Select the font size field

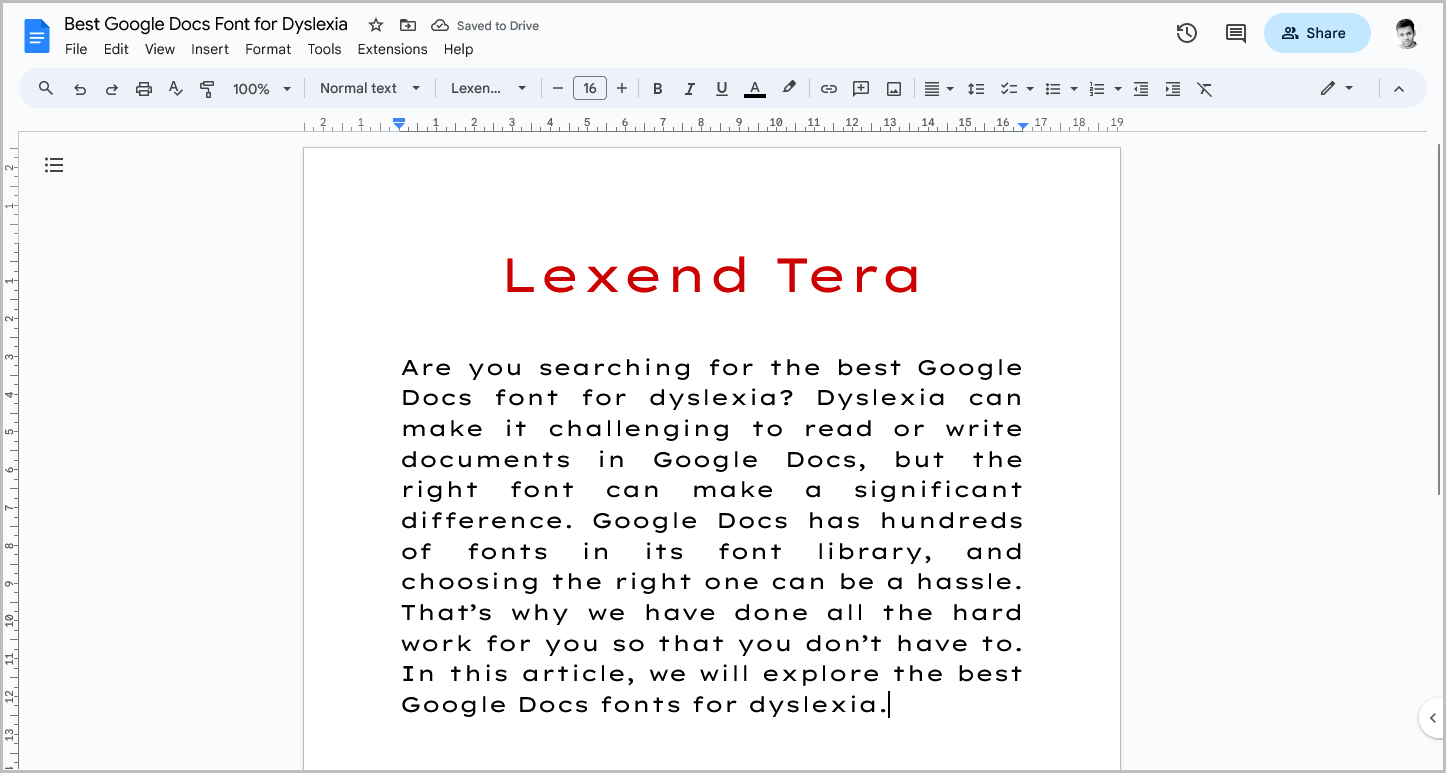[x=590, y=89]
